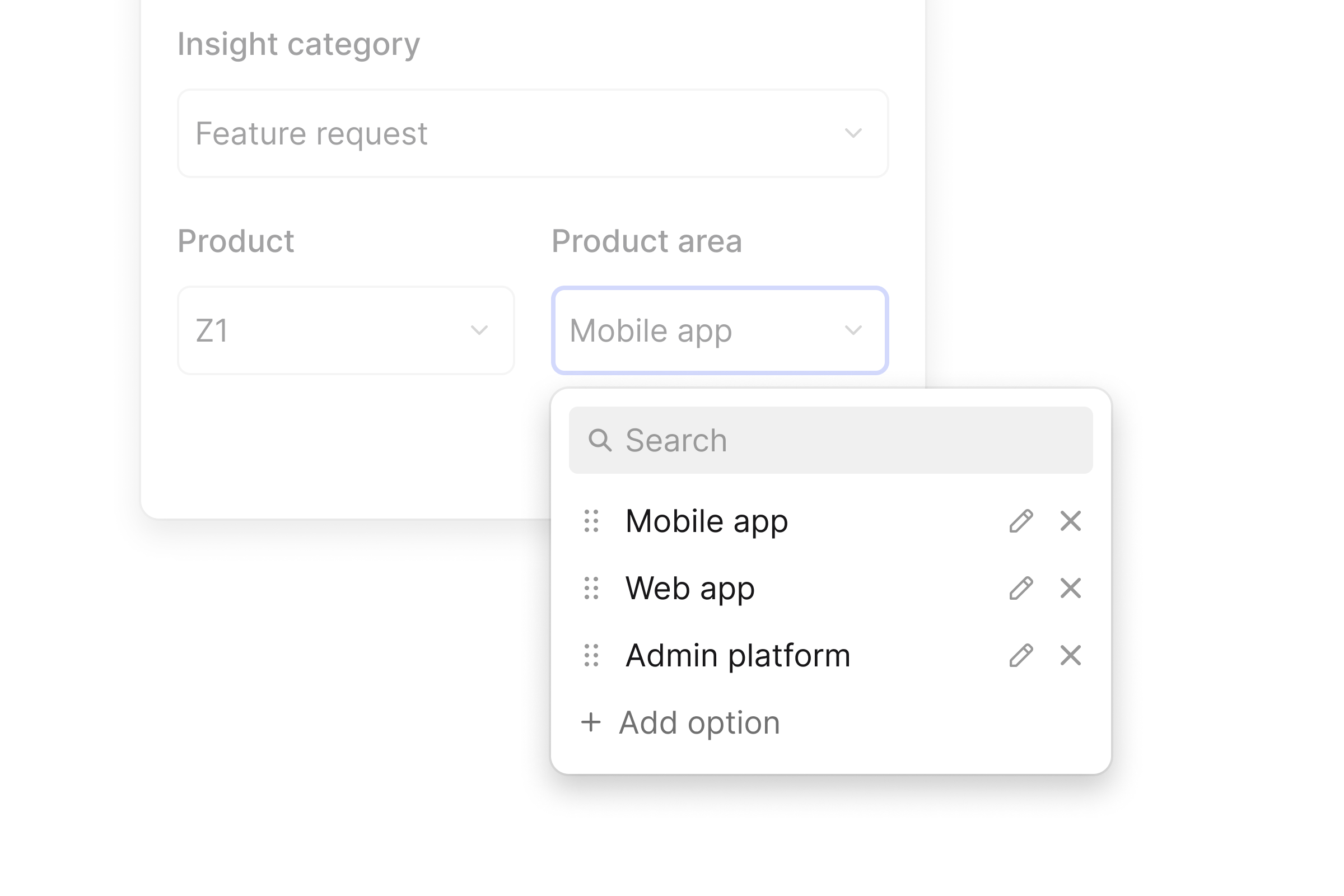Open the Insight category dropdown
1344x896 pixels.
533,133
